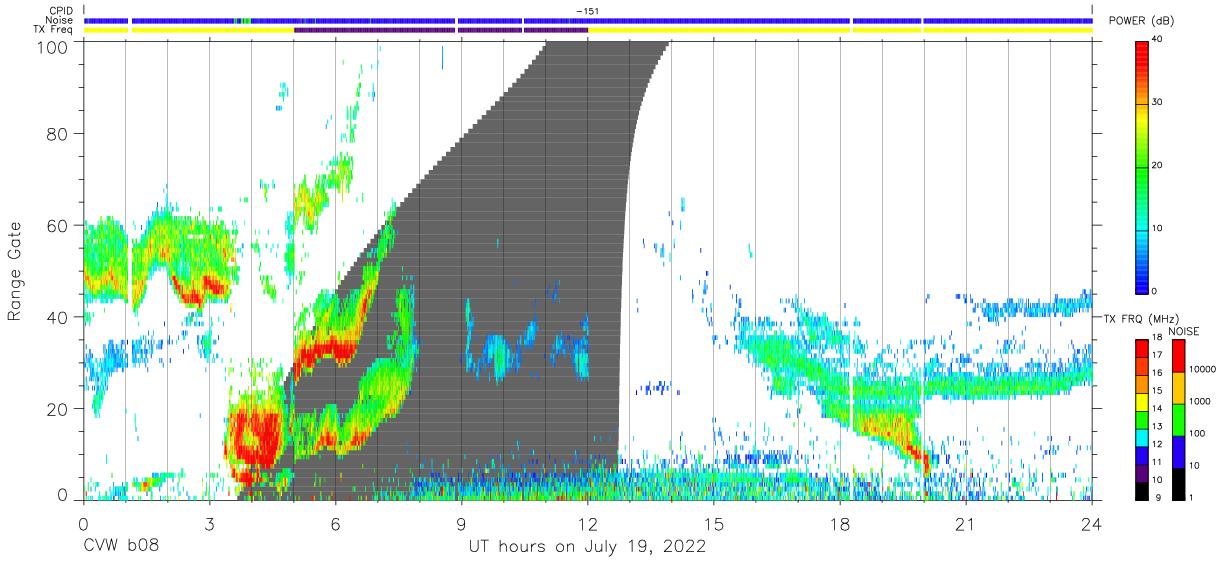1228x567 pixels.
Task: Click the 3 tick on UT hours axis
Action: click(209, 524)
